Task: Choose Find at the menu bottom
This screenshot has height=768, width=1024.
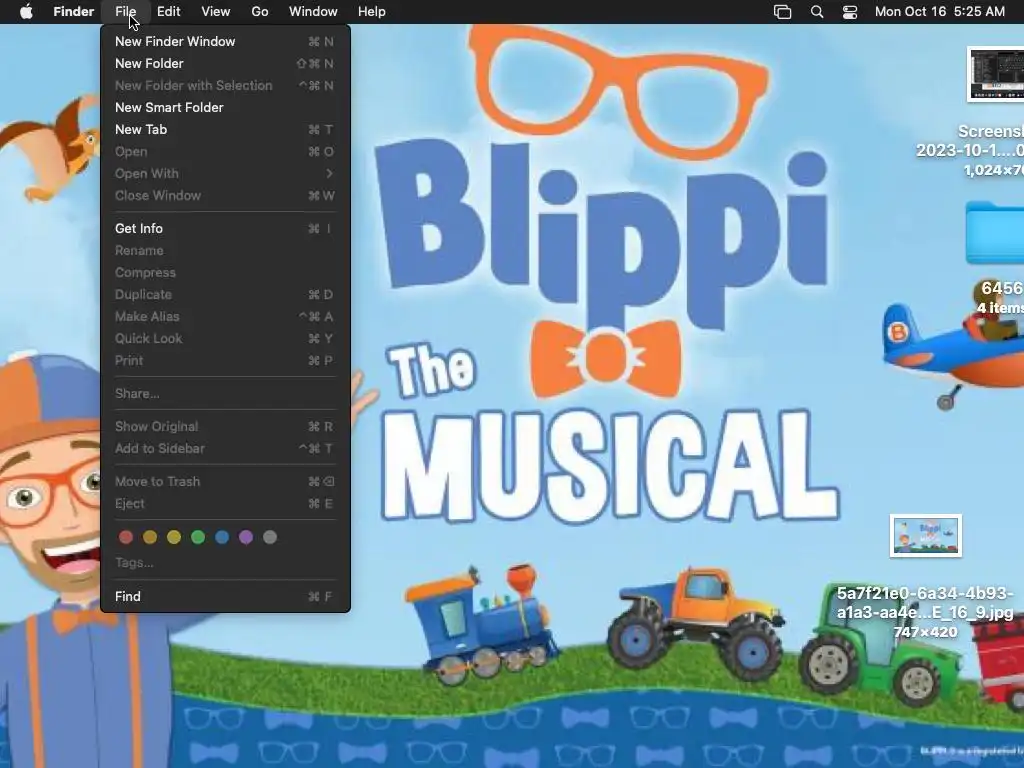Action: point(225,596)
